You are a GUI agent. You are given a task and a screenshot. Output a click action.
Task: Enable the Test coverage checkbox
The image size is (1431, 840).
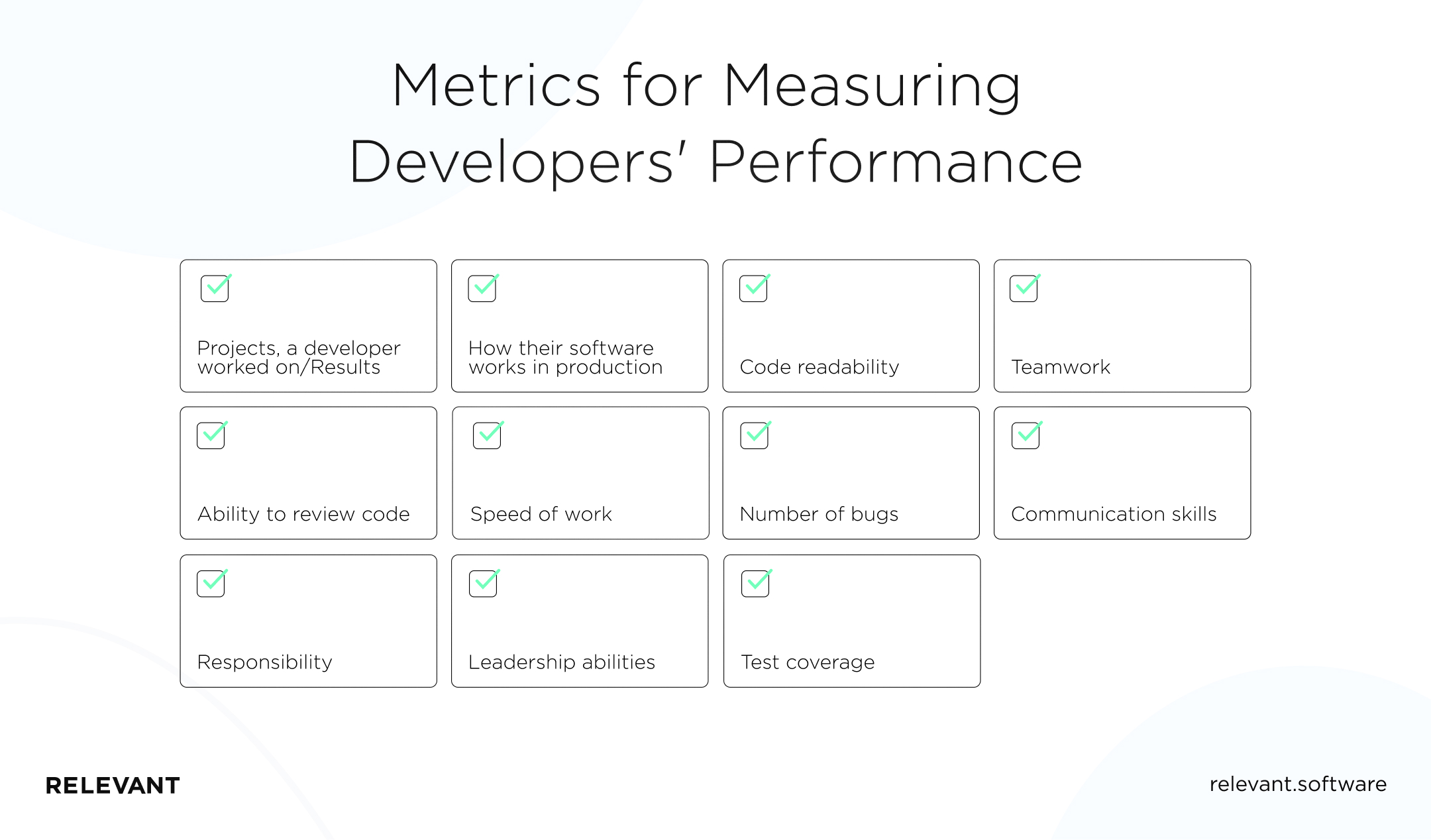click(x=756, y=584)
